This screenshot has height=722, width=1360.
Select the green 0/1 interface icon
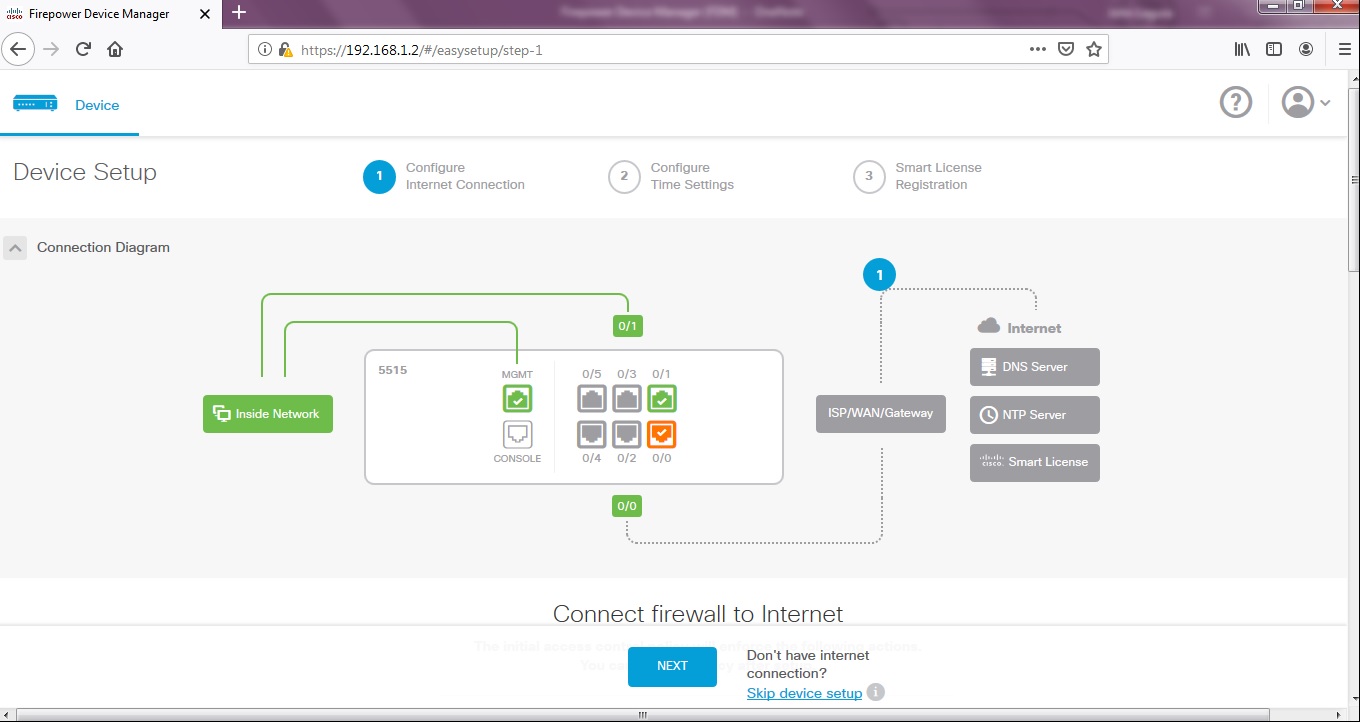point(662,398)
